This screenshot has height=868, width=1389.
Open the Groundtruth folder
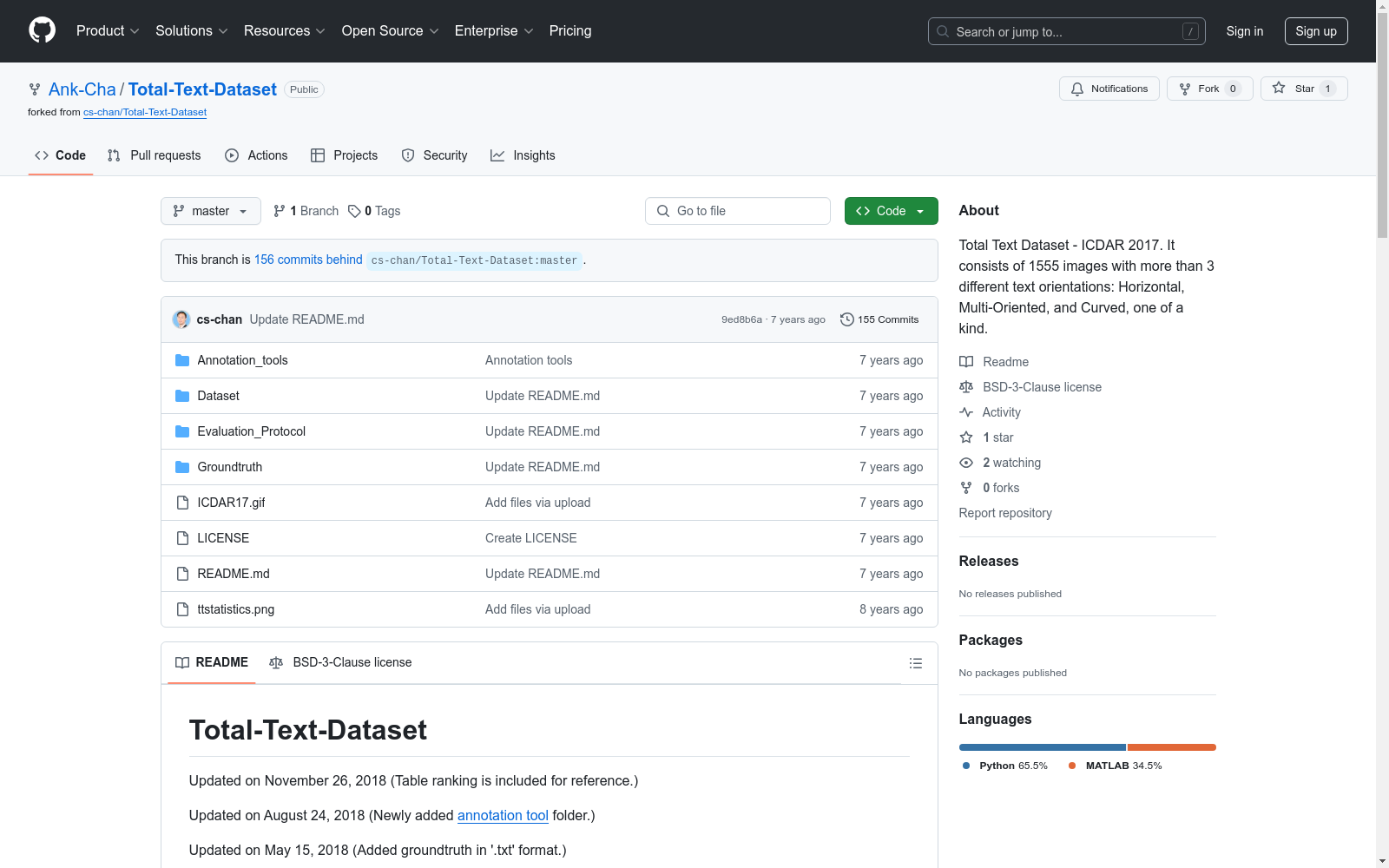[229, 467]
